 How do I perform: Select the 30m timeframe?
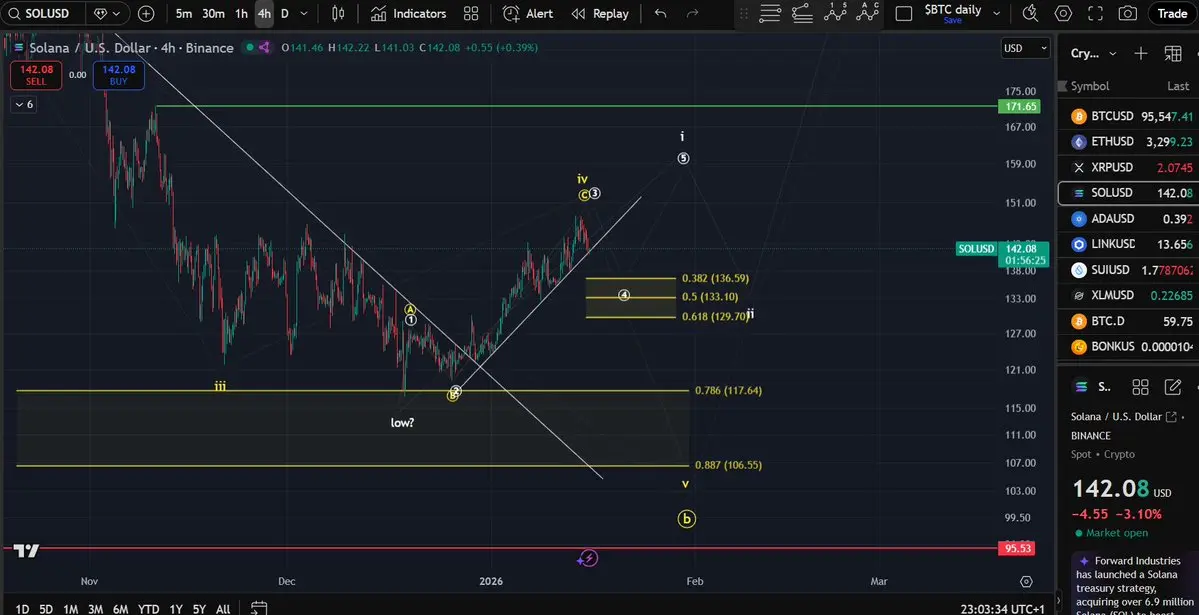(x=213, y=14)
